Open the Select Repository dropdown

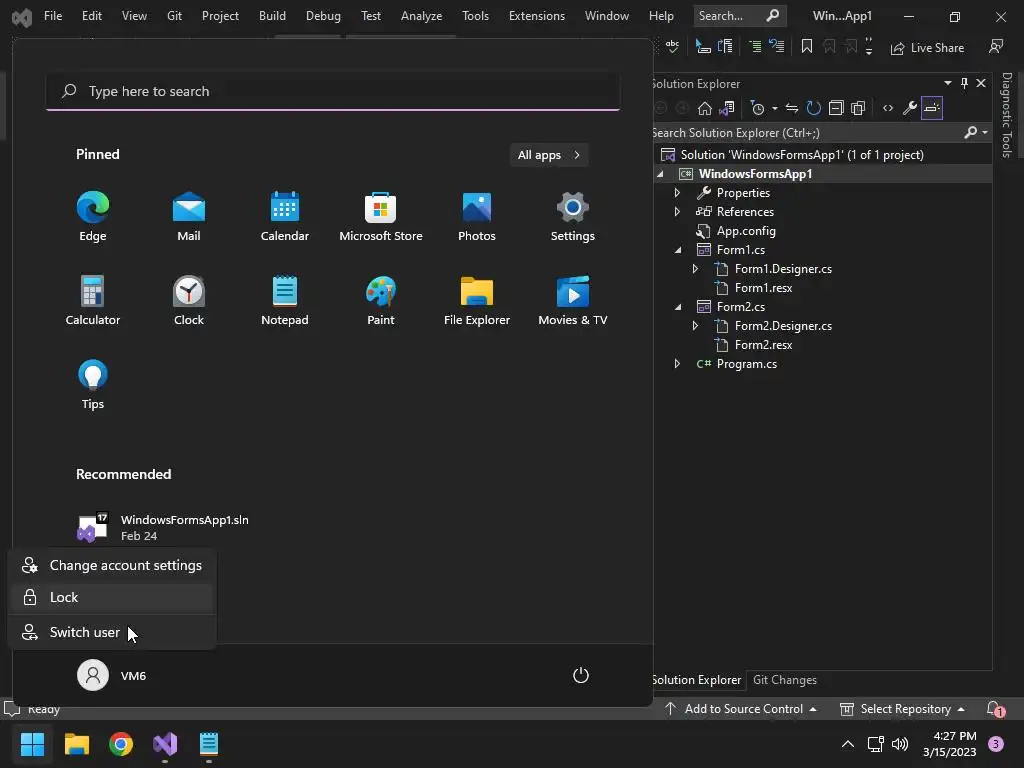pyautogui.click(x=902, y=709)
